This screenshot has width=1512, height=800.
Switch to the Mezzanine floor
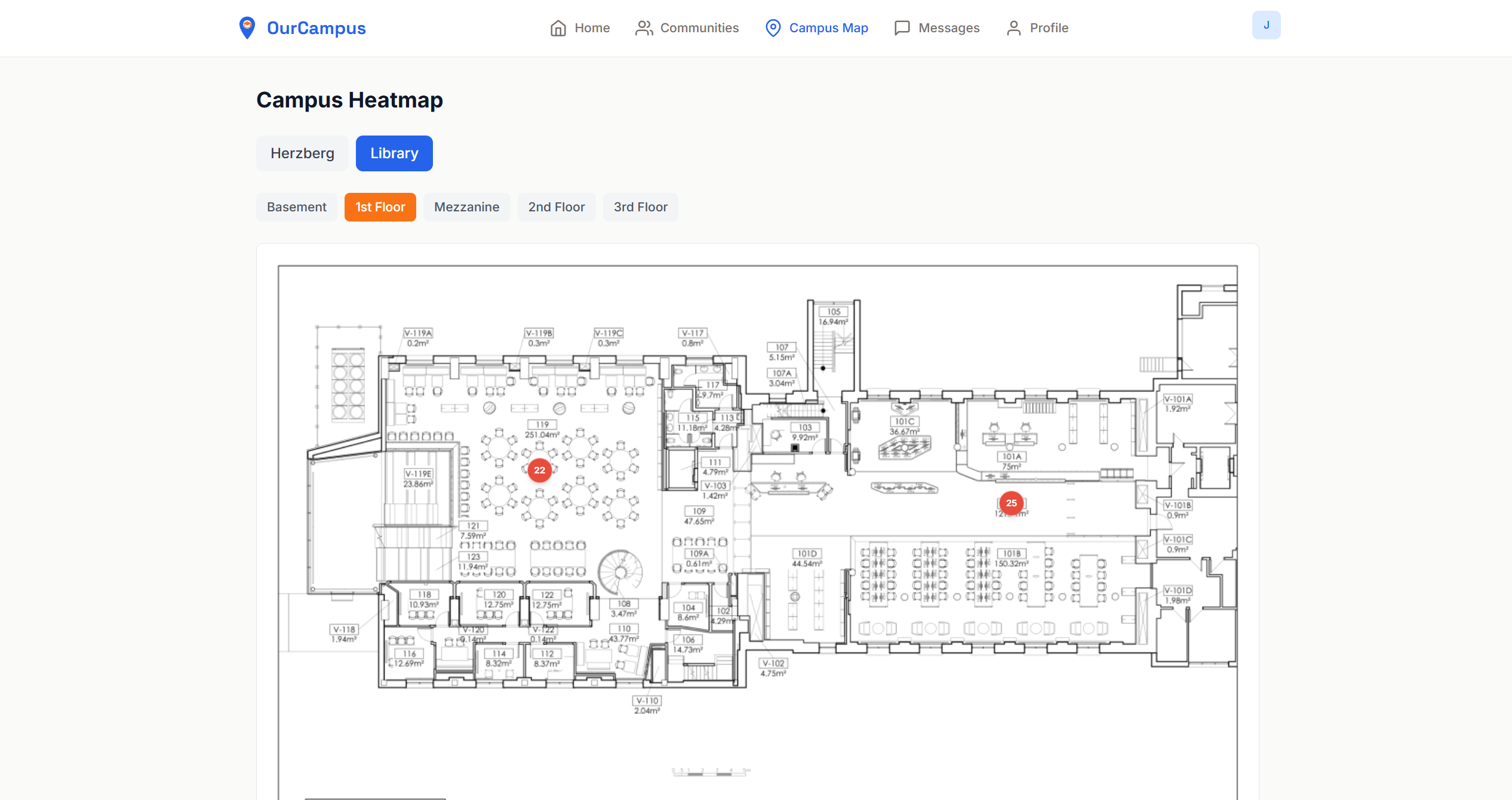tap(466, 207)
